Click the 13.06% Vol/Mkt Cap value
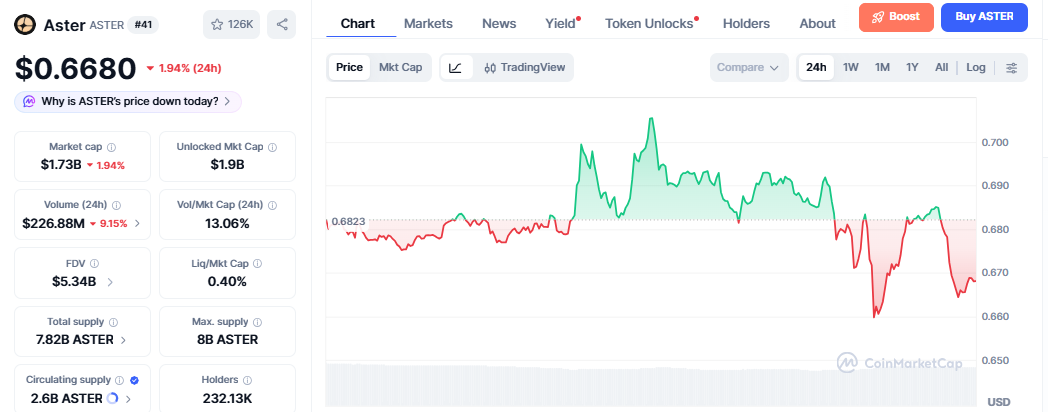This screenshot has width=1048, height=412. tap(227, 223)
